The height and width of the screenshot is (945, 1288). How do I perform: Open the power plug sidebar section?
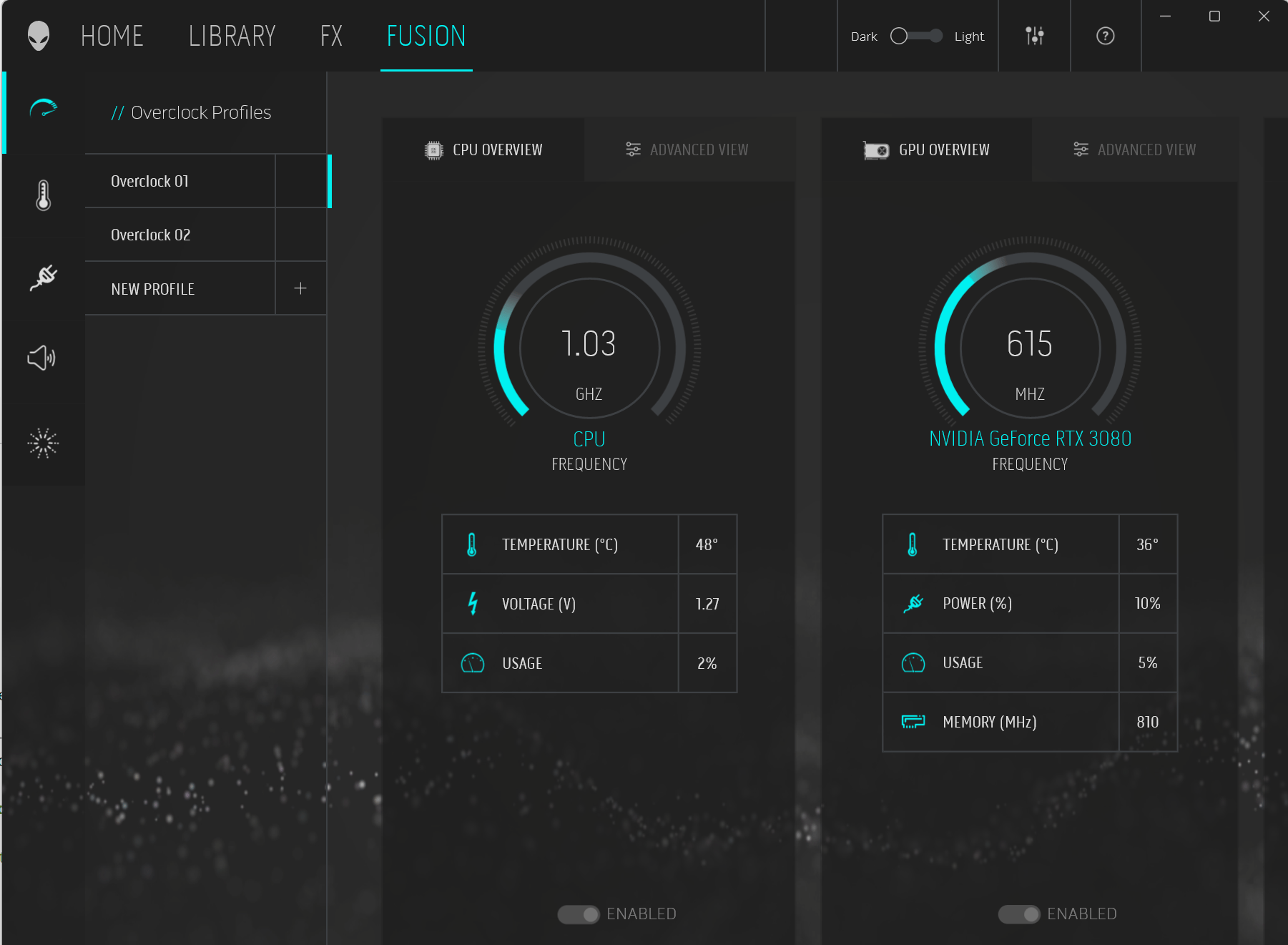click(x=44, y=278)
